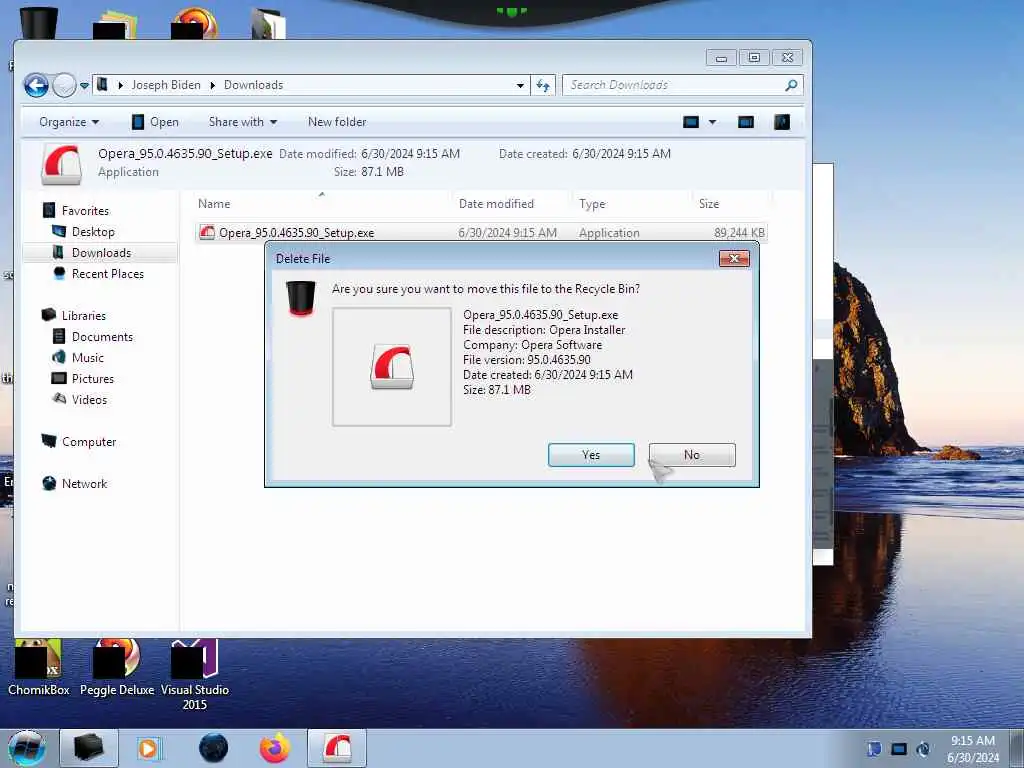Click the black folder taskbar icon
The height and width of the screenshot is (768, 1024).
(89, 748)
